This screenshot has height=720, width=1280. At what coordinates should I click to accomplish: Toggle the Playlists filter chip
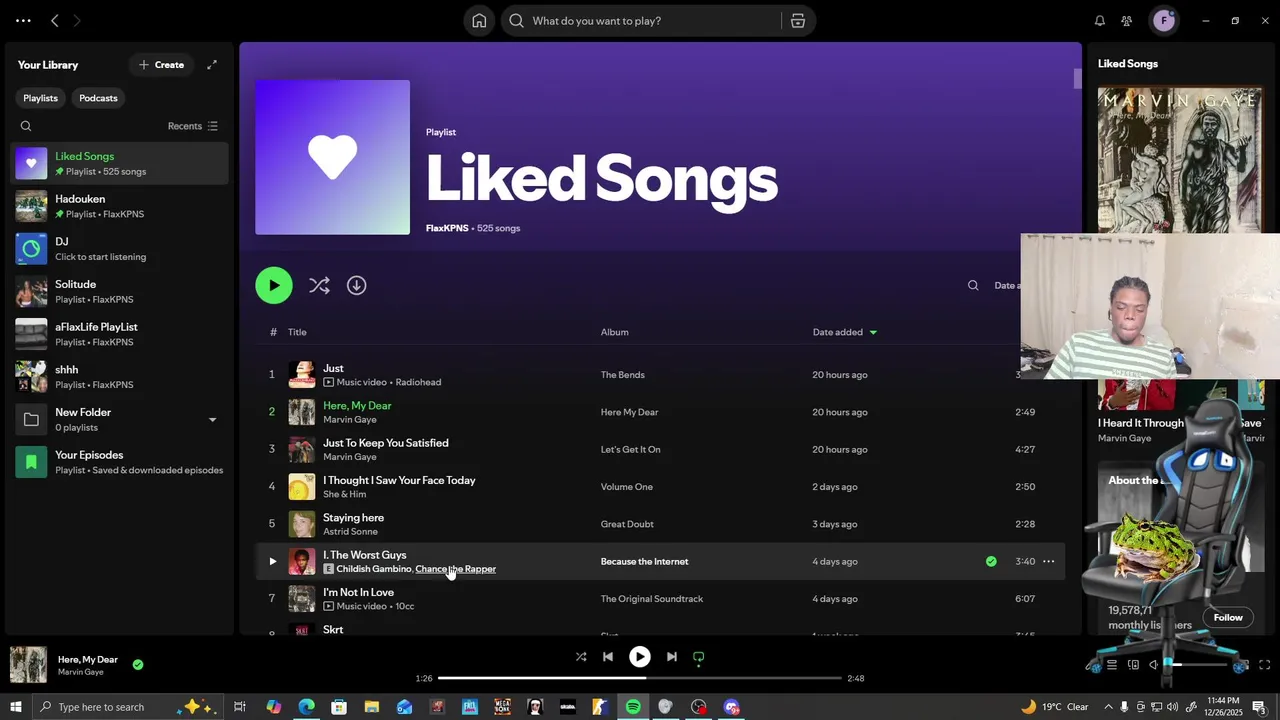pos(41,98)
